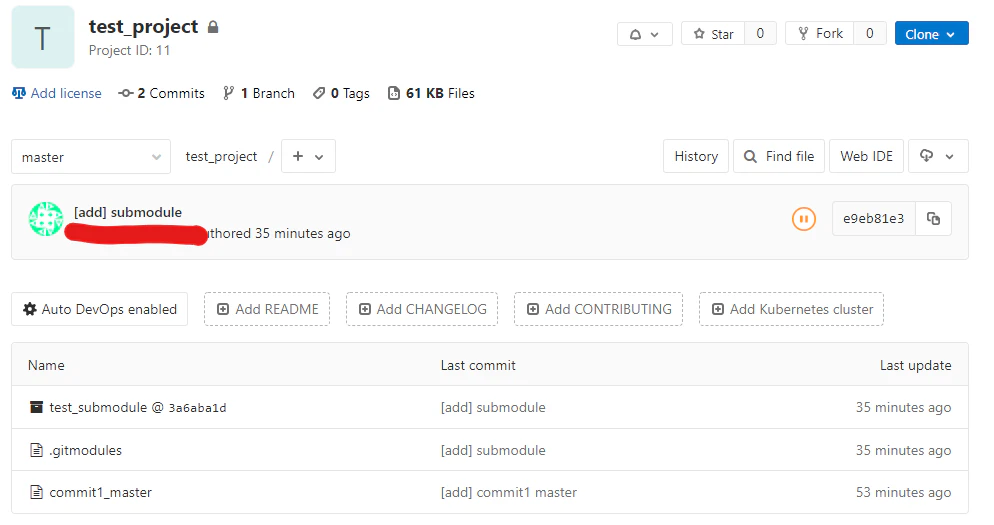Click the Add README button

point(267,309)
